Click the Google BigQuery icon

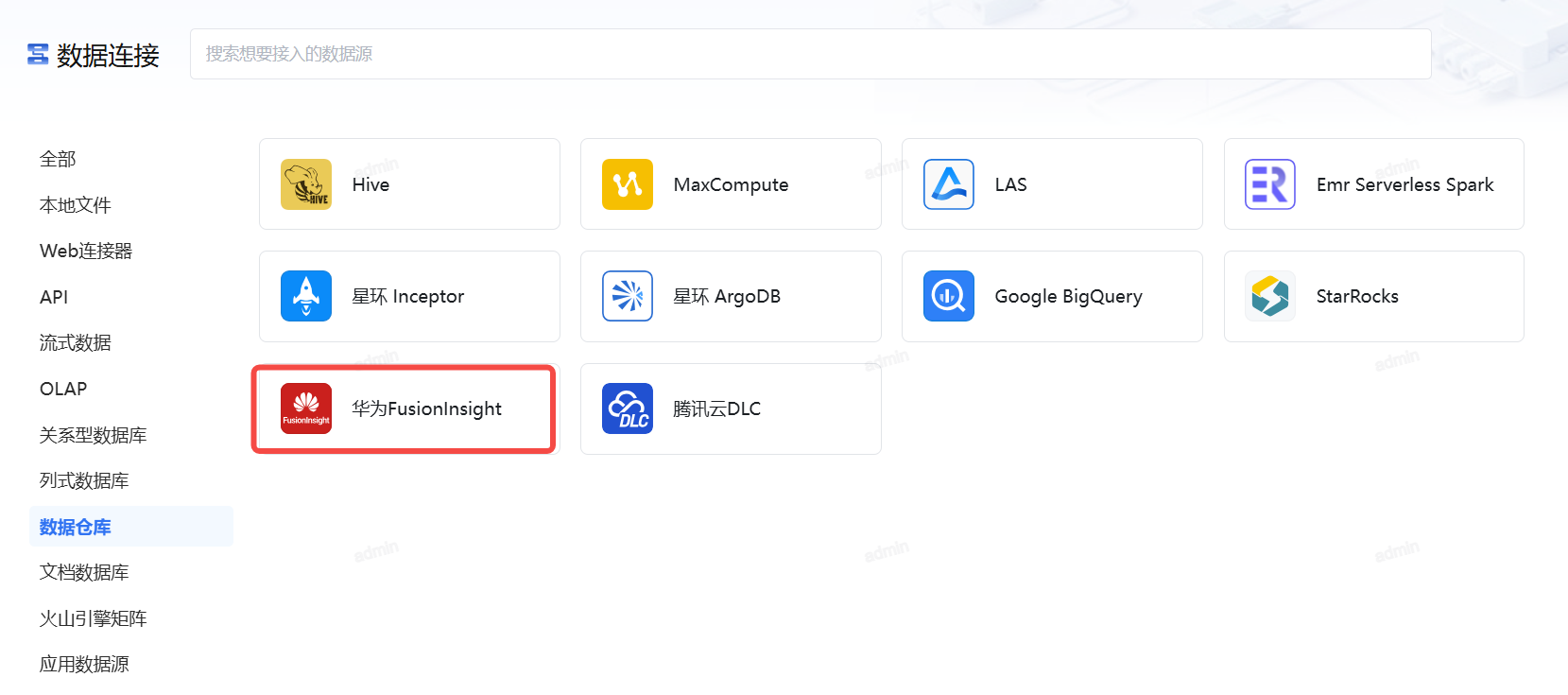[x=949, y=296]
